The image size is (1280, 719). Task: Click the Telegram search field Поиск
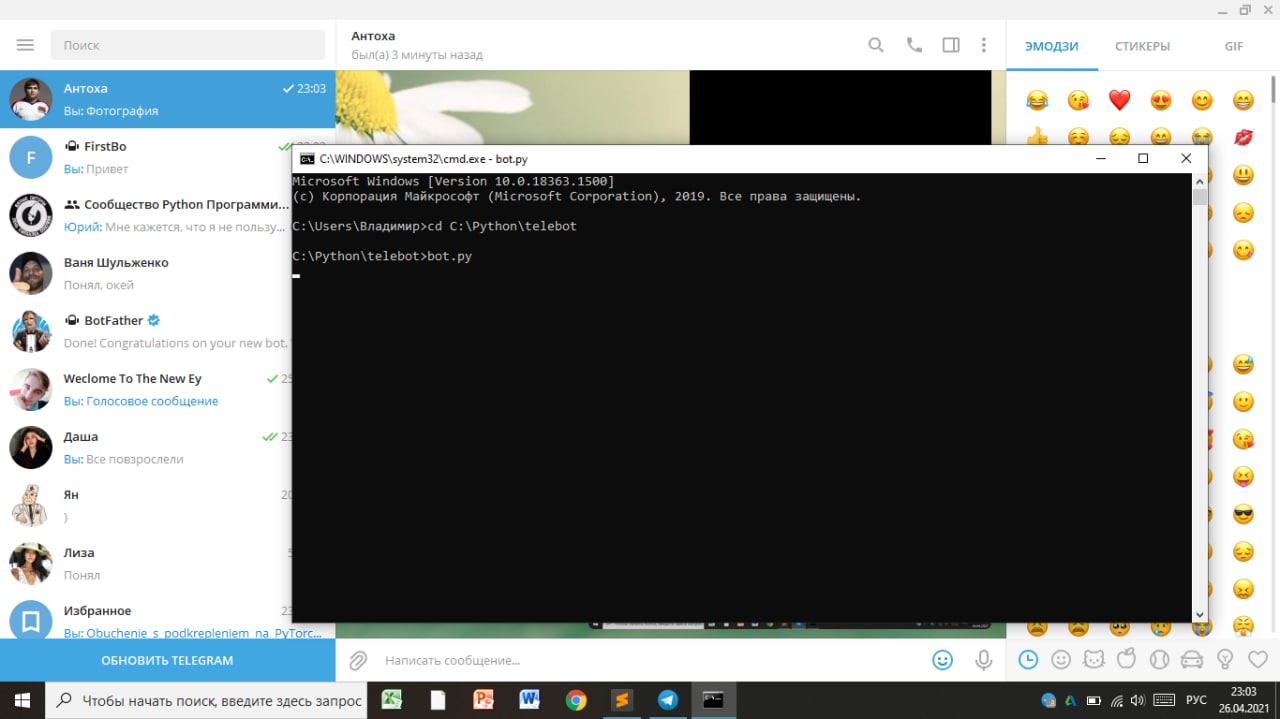pos(187,45)
